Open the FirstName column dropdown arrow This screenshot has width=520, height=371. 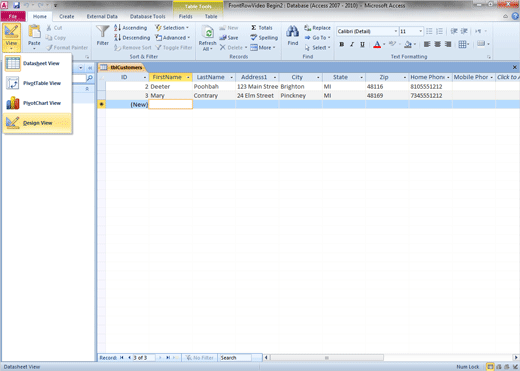coord(188,77)
